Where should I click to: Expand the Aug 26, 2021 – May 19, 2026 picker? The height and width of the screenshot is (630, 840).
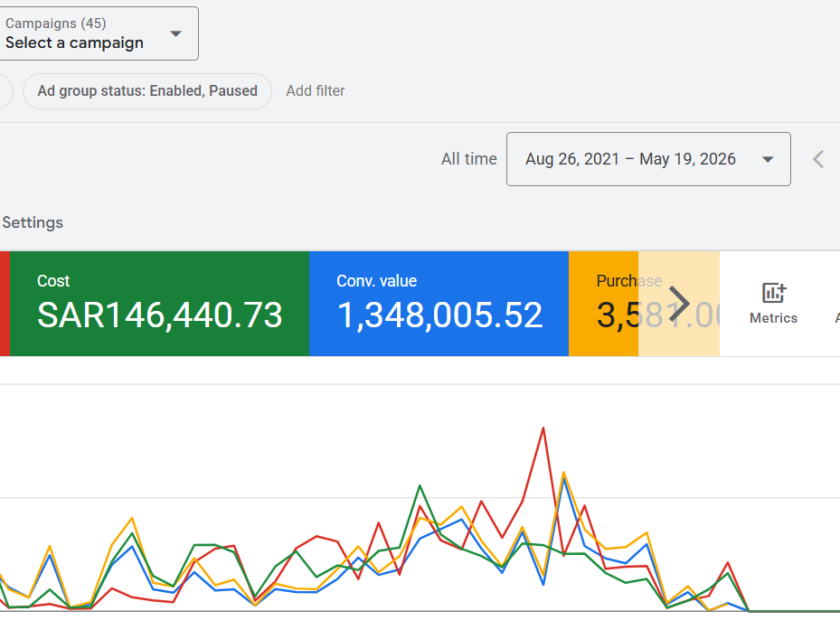pos(648,159)
